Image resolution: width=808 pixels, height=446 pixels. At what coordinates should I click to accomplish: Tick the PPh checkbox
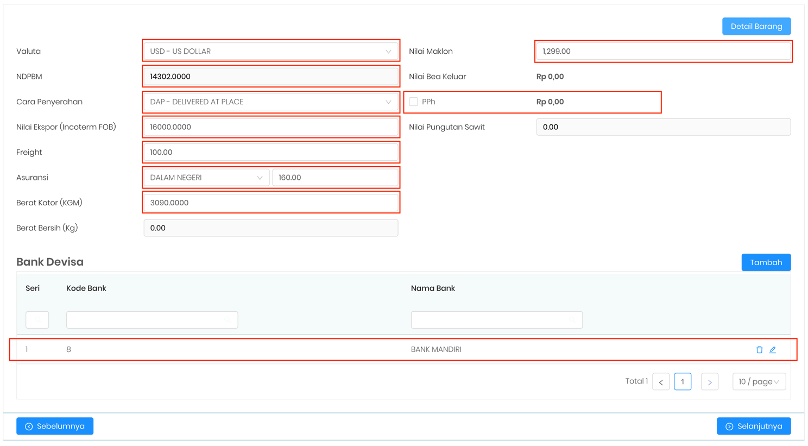click(x=414, y=102)
